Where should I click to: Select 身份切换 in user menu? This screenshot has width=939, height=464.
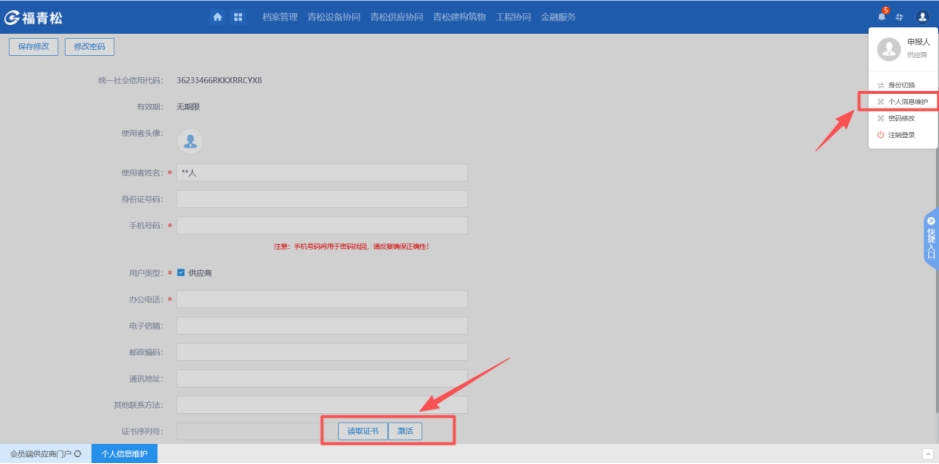coord(901,85)
